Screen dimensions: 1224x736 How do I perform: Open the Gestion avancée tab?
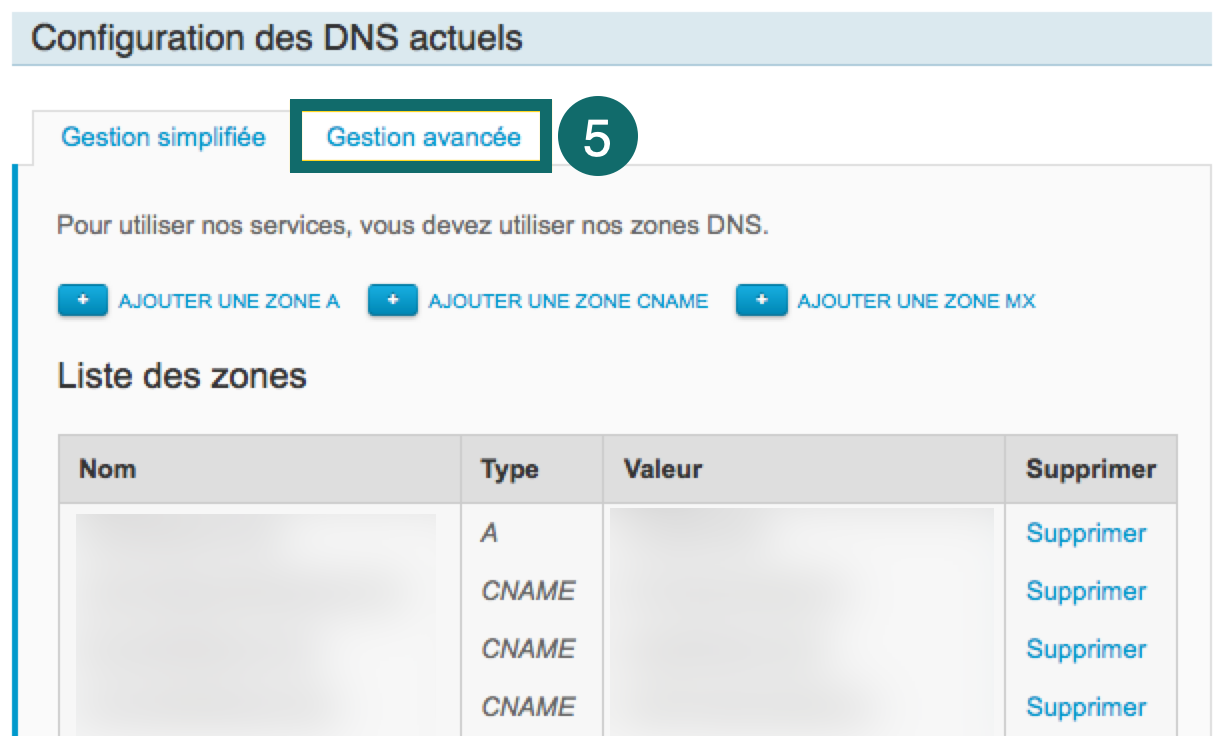click(423, 137)
